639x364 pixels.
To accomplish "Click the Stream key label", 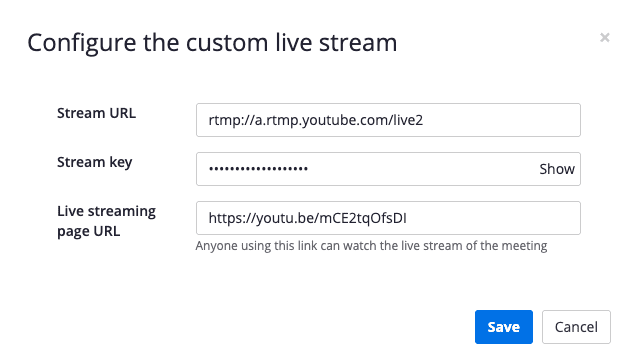I will point(95,162).
